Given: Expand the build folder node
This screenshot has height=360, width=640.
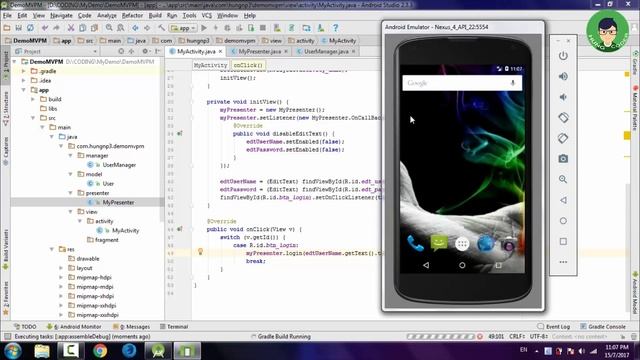Looking at the screenshot, I should tap(33, 99).
